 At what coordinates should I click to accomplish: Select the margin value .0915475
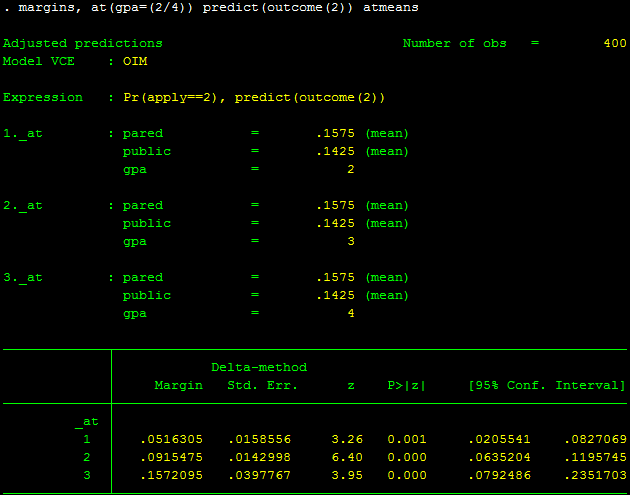[171, 458]
